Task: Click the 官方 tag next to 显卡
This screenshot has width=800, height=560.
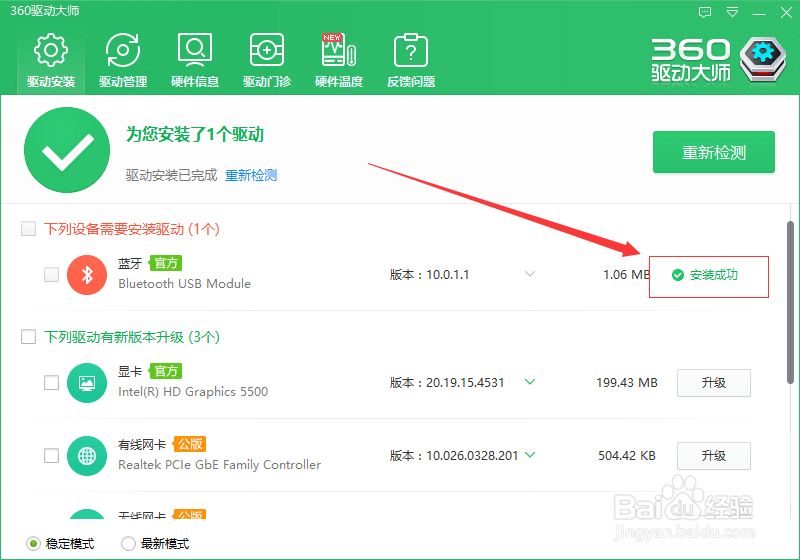Action: coord(166,371)
